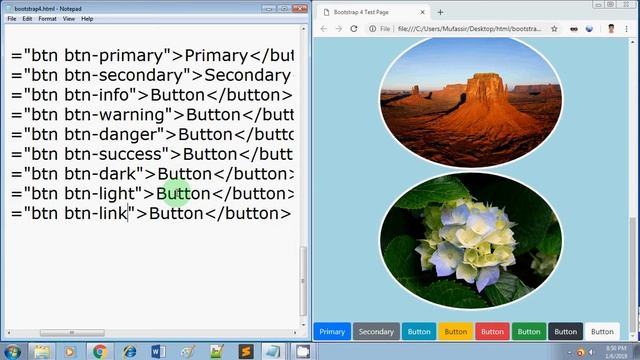Click Notepad's scroll up arrow
640x360 pixels.
(303, 29)
